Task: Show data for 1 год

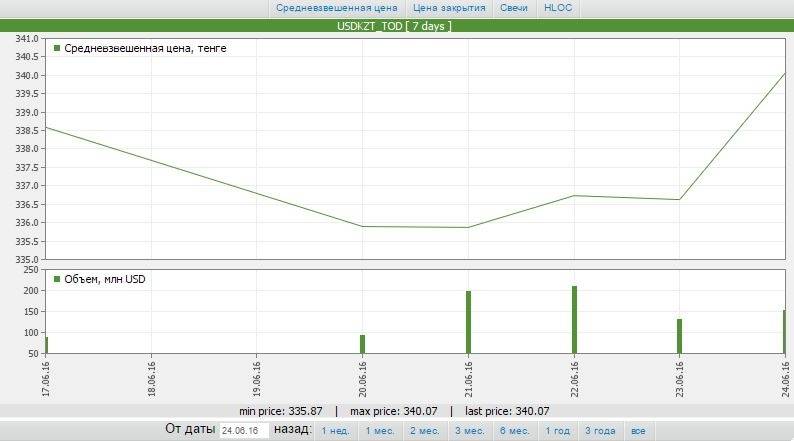Action: 557,430
